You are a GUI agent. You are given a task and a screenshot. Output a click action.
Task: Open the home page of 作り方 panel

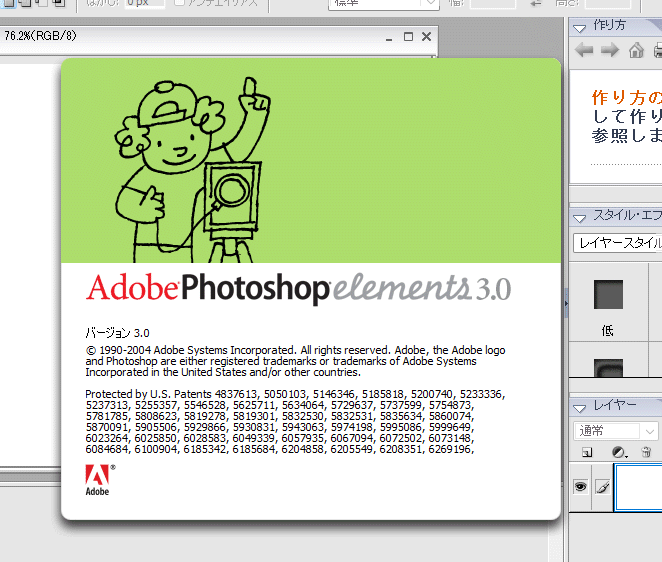[636, 50]
